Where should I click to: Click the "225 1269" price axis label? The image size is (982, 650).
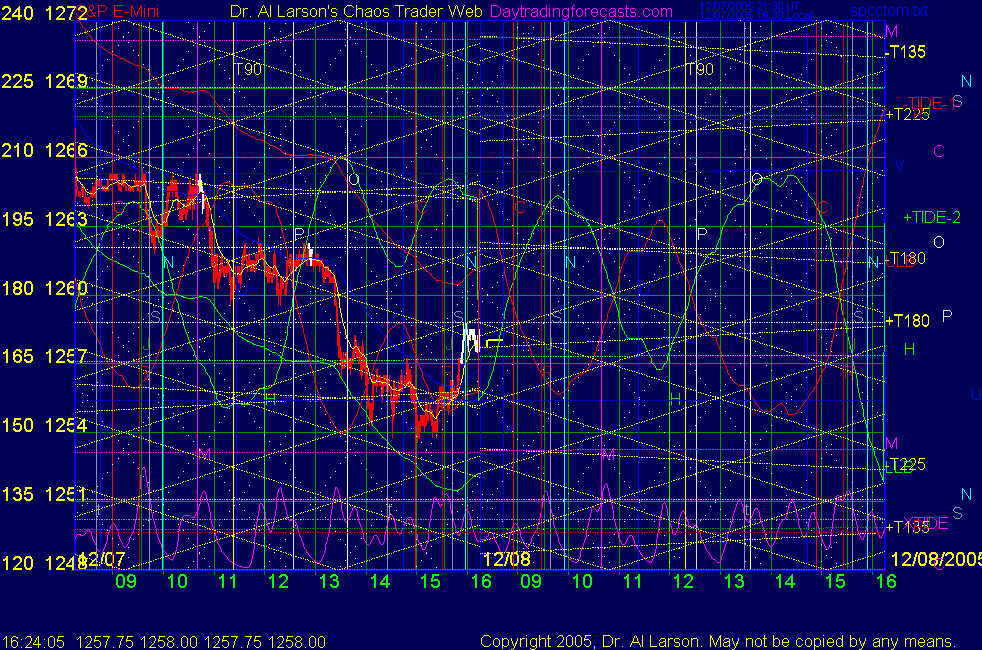click(x=44, y=81)
